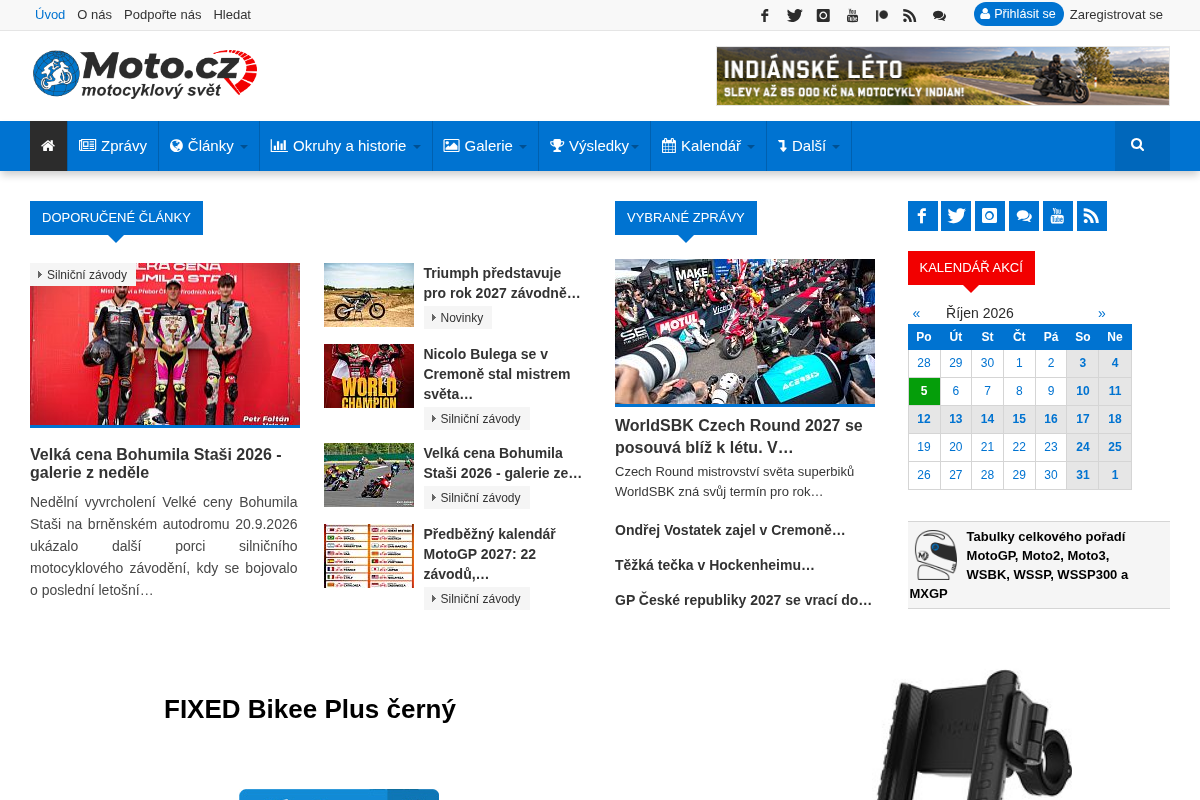The width and height of the screenshot is (1200, 800).
Task: Open the Podpořte nás top menu link
Action: pyautogui.click(x=163, y=15)
